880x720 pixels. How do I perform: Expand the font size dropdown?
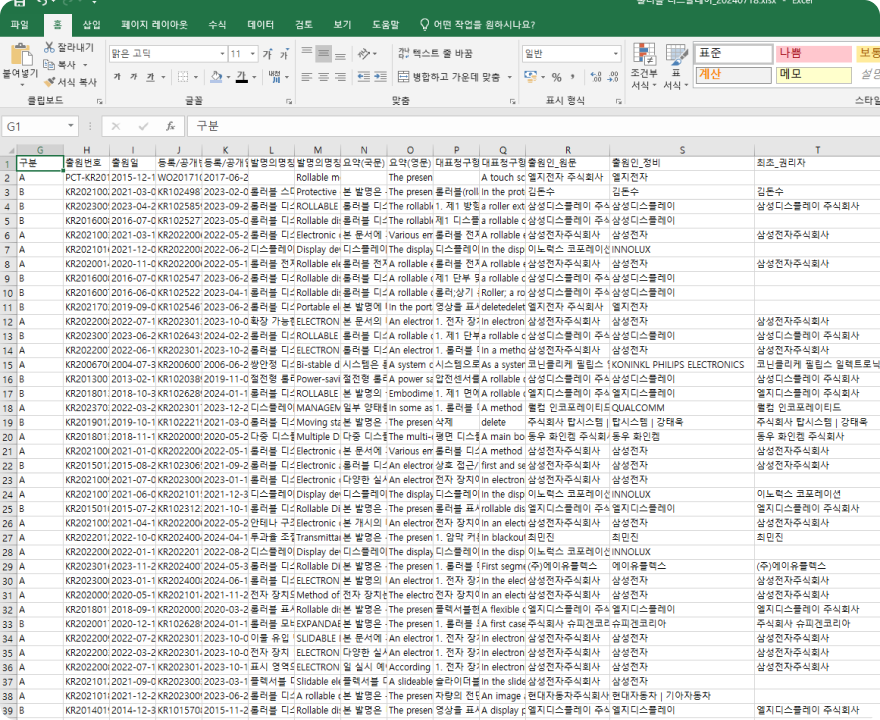[x=252, y=54]
